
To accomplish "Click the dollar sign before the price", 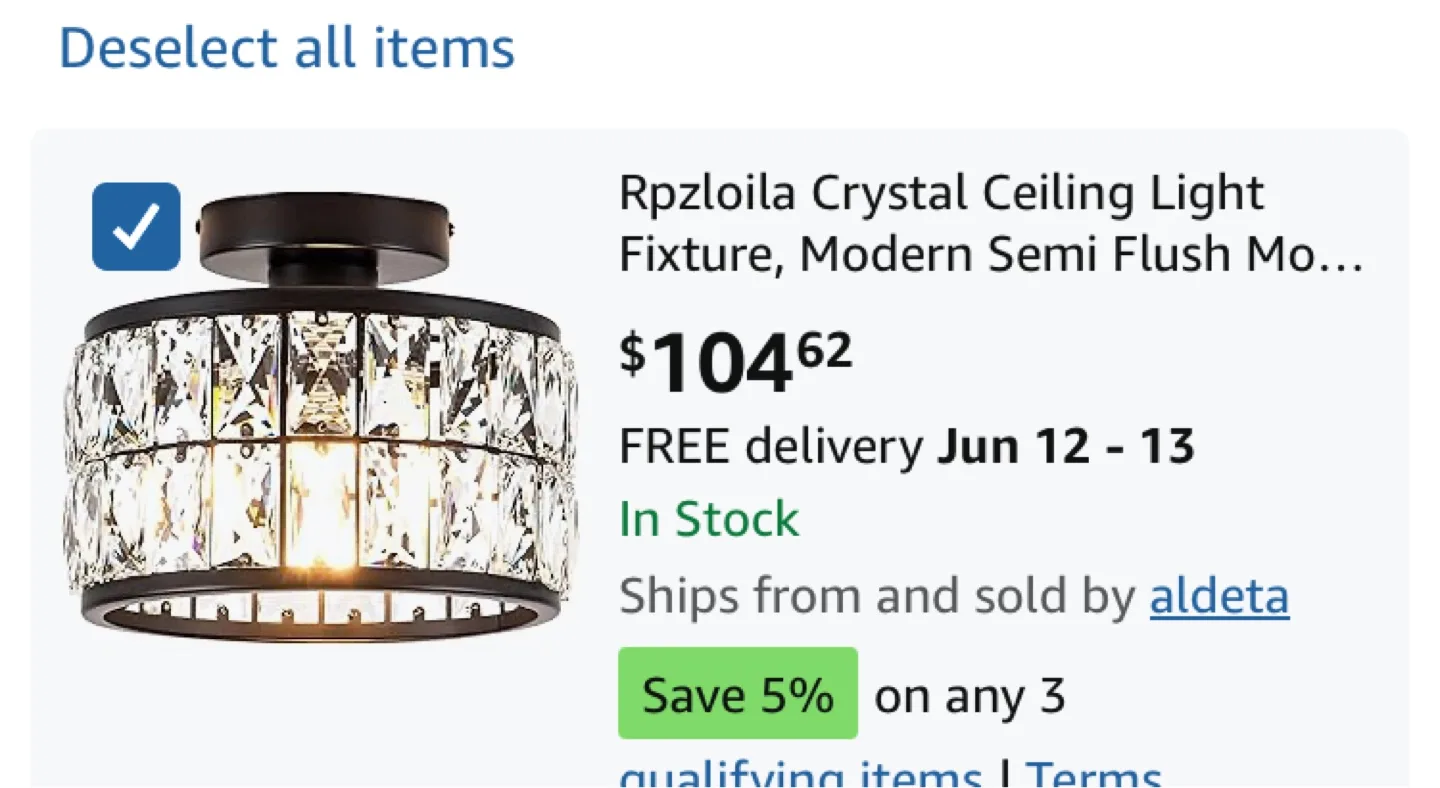I will 632,353.
